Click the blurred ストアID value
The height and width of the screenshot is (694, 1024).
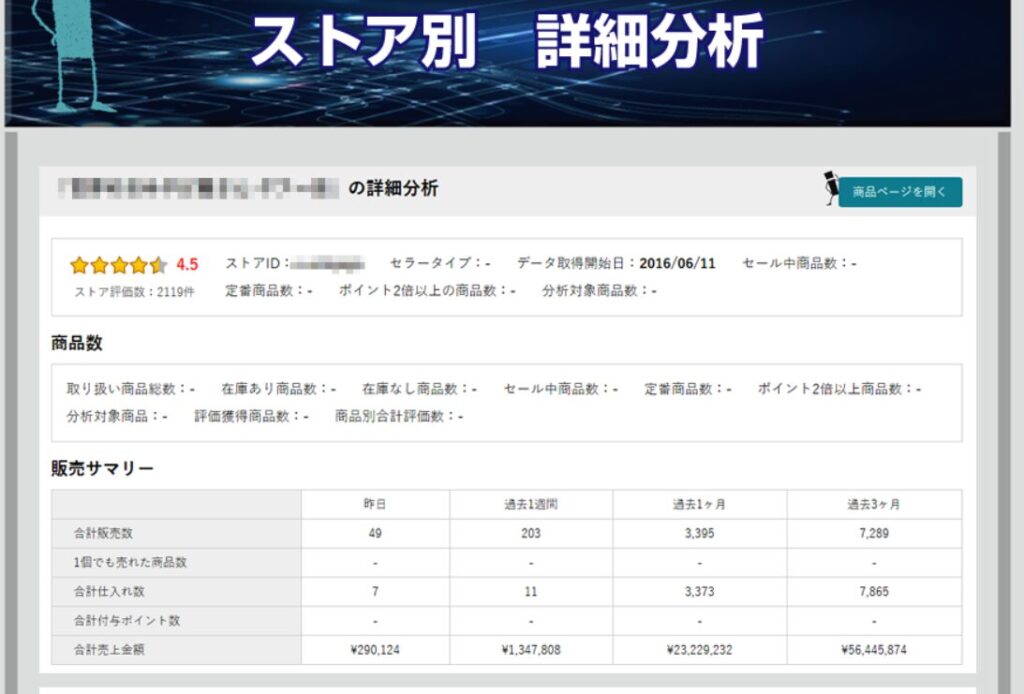(x=328, y=264)
